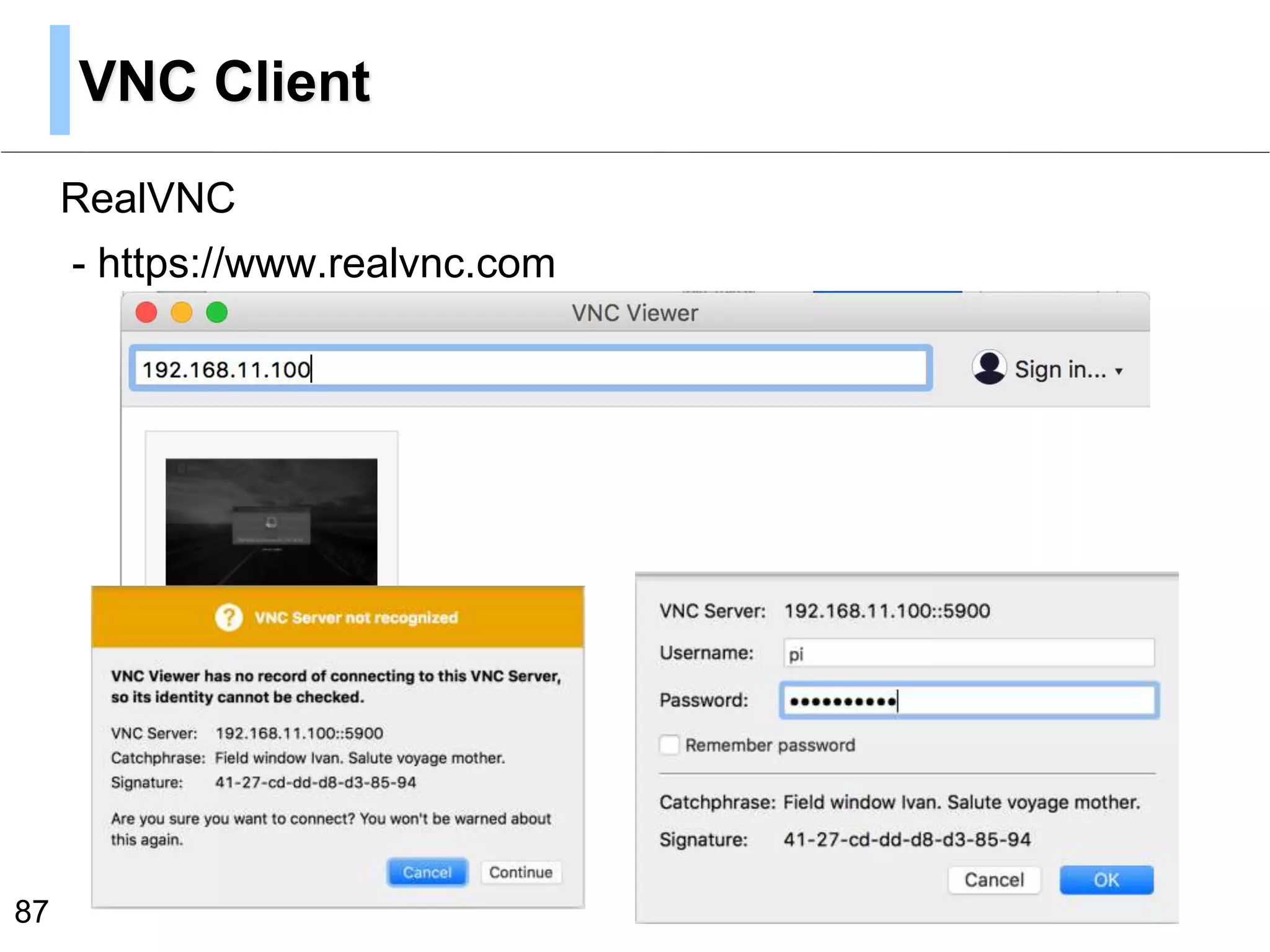This screenshot has height=952, width=1270.
Task: Open the Sign in account avatar icon
Action: 989,367
